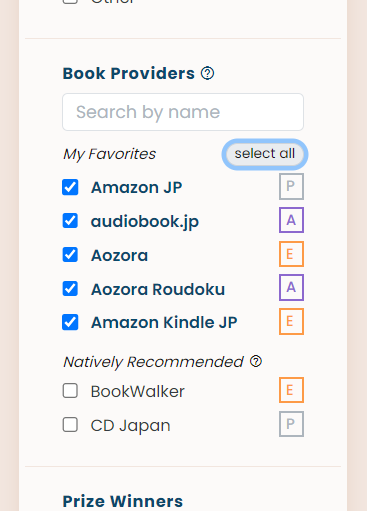Click the E badge beside Aozora
The image size is (367, 511).
point(291,254)
